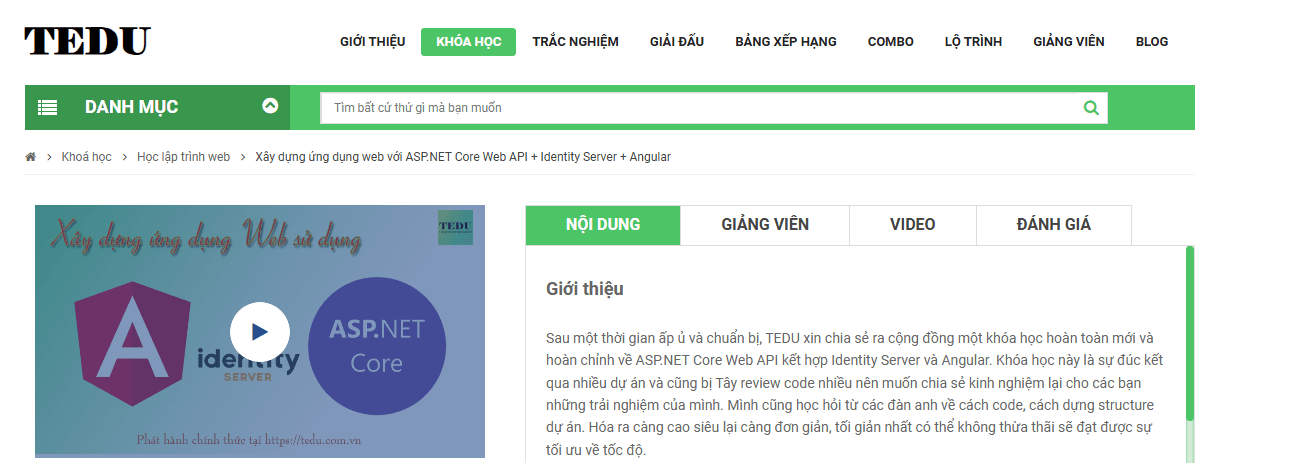Image resolution: width=1301 pixels, height=463 pixels.
Task: Open the BLOG menu item
Action: tap(1152, 42)
